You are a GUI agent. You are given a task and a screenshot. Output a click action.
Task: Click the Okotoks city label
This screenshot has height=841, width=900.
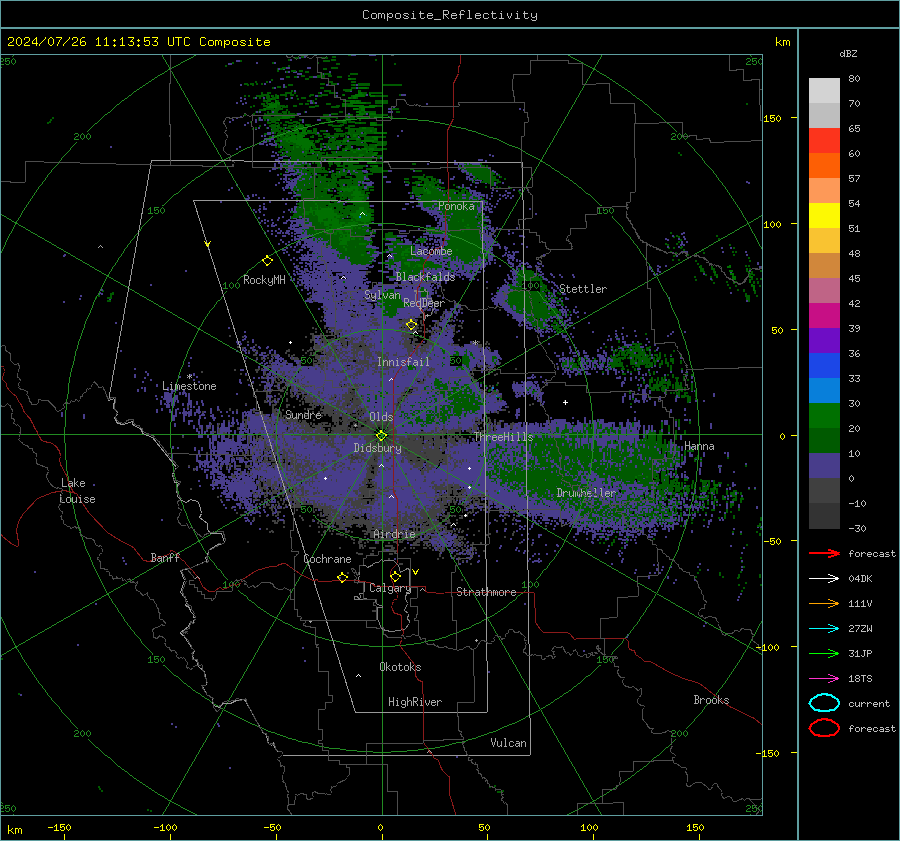(400, 667)
